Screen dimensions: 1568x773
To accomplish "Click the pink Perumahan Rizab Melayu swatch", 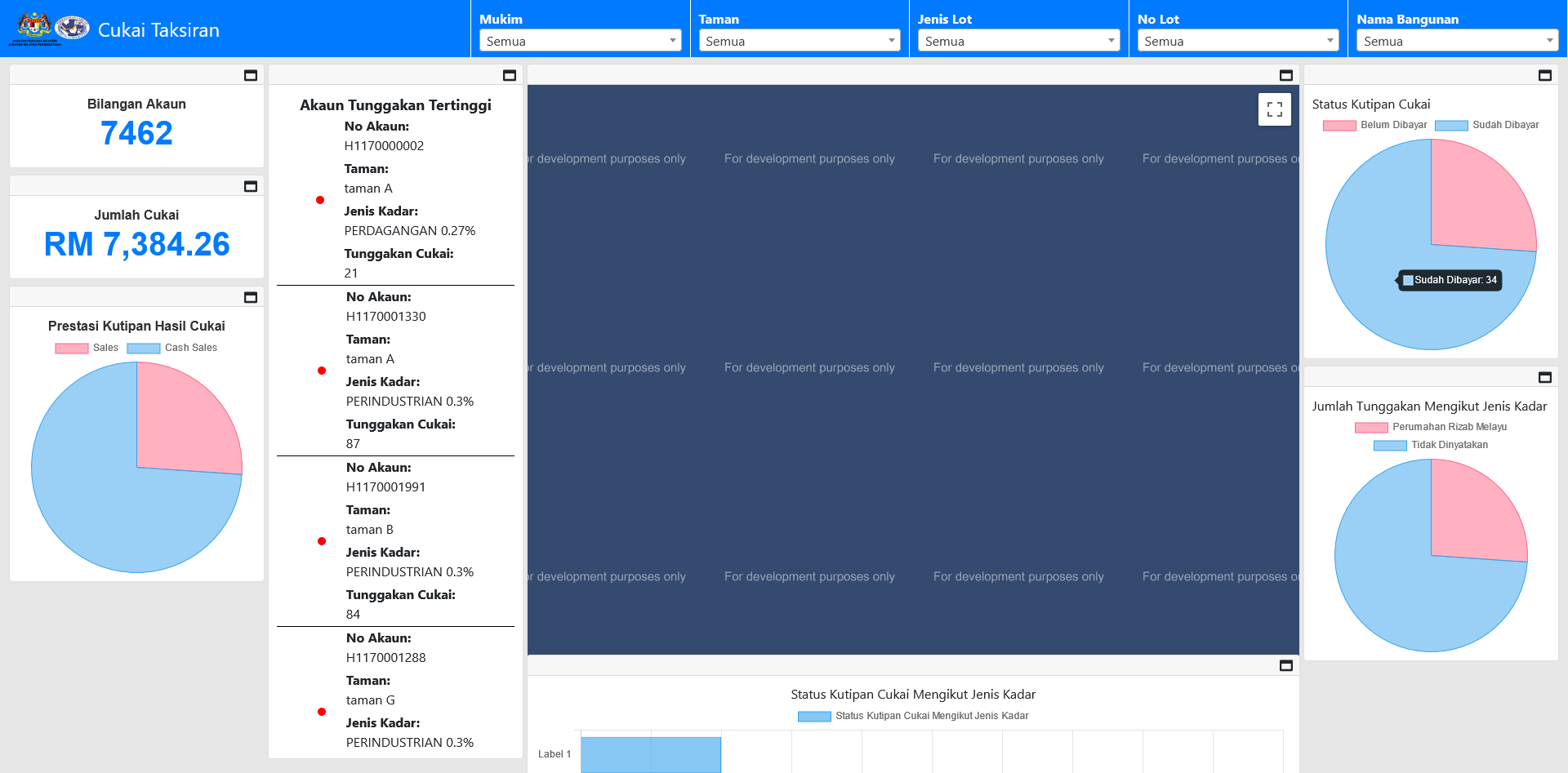I will [1370, 427].
